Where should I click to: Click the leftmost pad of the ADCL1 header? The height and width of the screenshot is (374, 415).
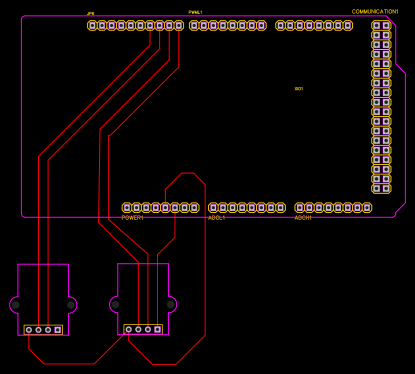pos(213,208)
